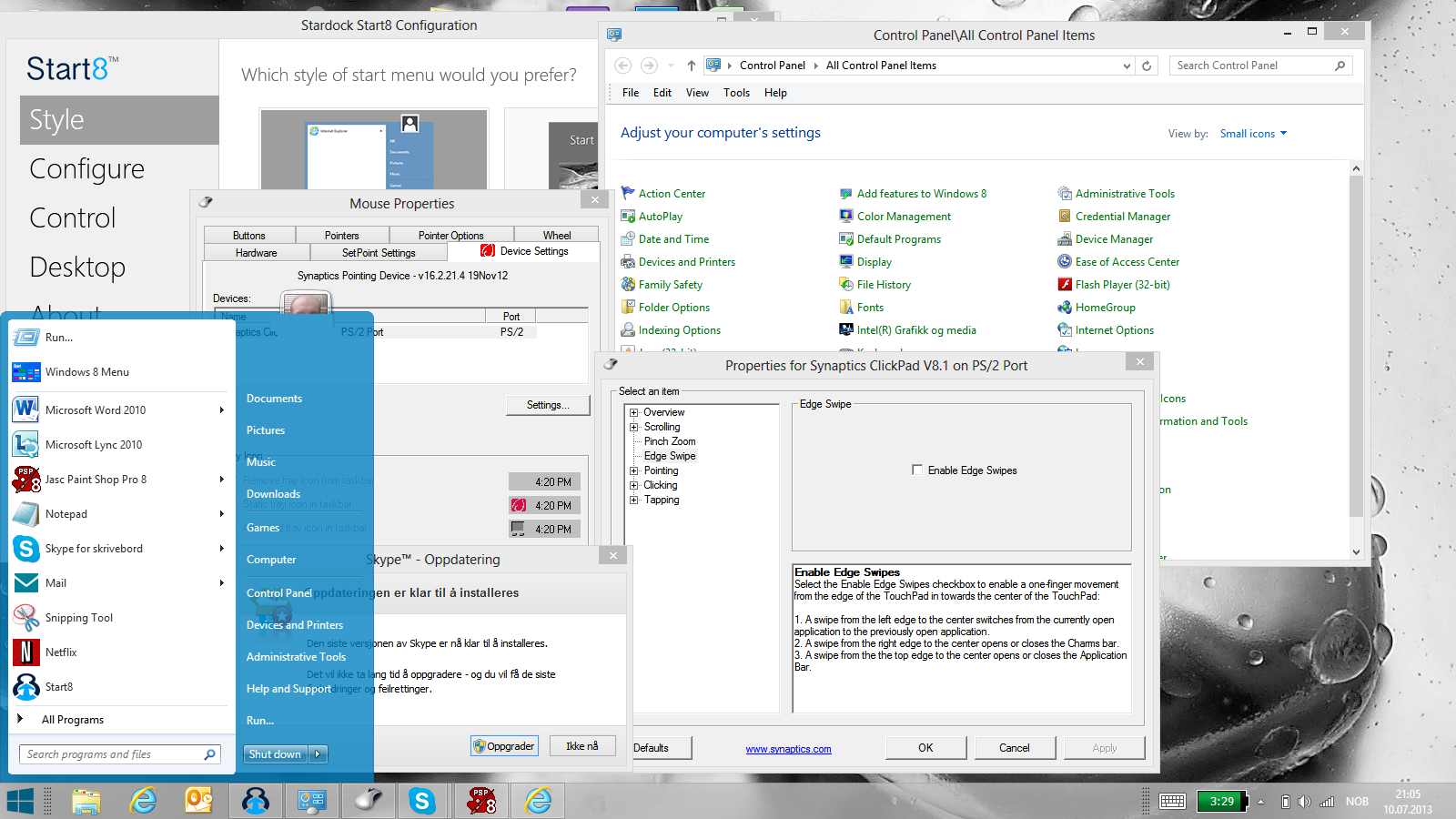Launch Jasc Paint Shop Pro 8 from start menu

118,480
